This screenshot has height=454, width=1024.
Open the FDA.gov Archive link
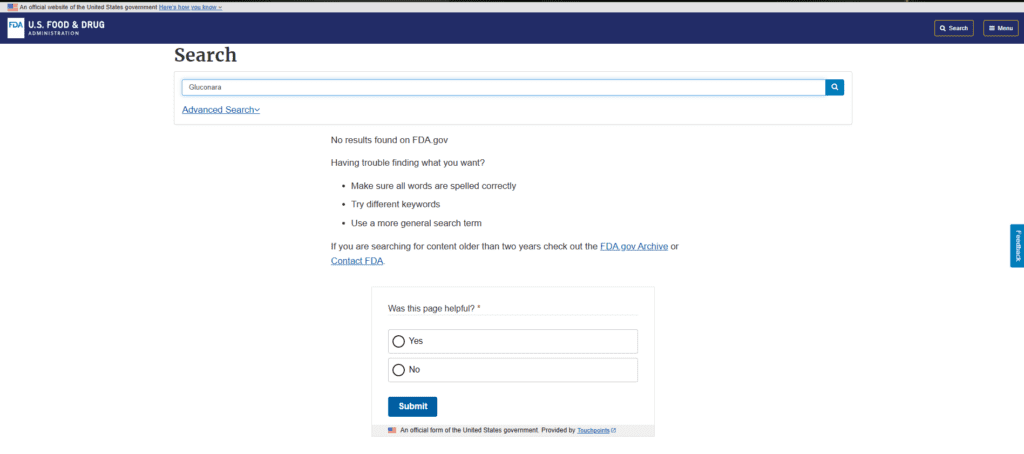pyautogui.click(x=633, y=247)
